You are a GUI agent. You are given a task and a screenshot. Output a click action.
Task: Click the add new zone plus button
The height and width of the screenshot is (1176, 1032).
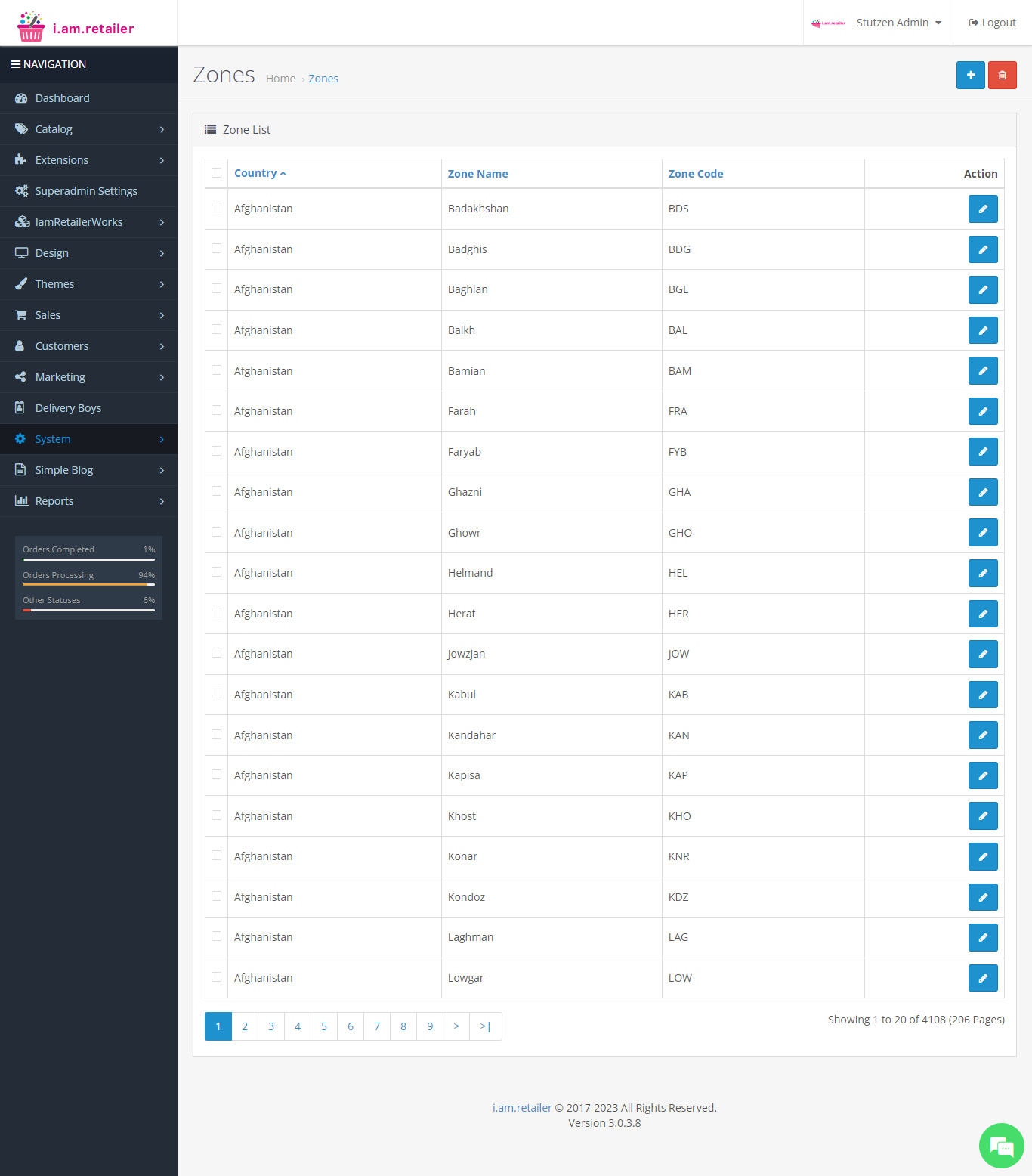click(970, 75)
